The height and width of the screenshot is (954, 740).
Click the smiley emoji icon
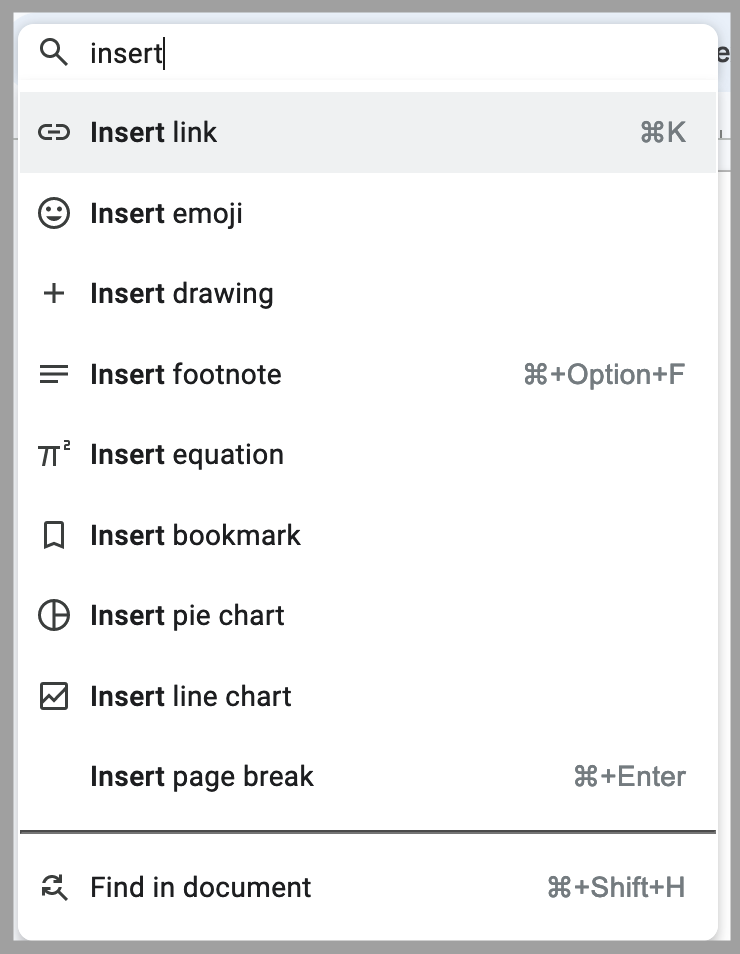[53, 213]
